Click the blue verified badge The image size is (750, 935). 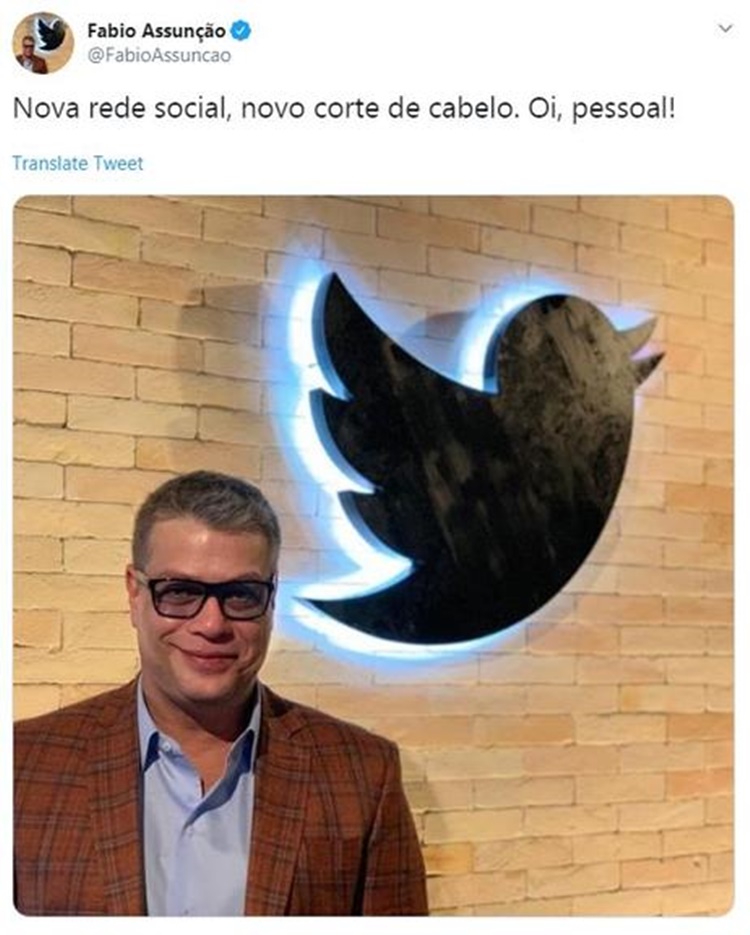coord(240,31)
